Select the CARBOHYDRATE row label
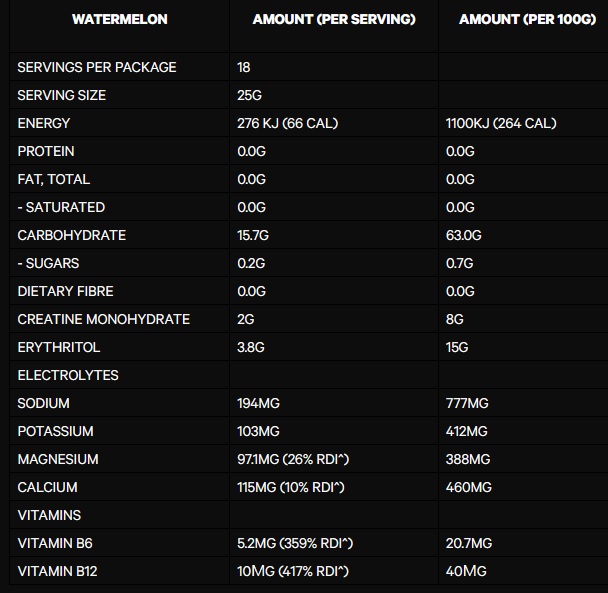Image resolution: width=608 pixels, height=593 pixels. point(72,235)
